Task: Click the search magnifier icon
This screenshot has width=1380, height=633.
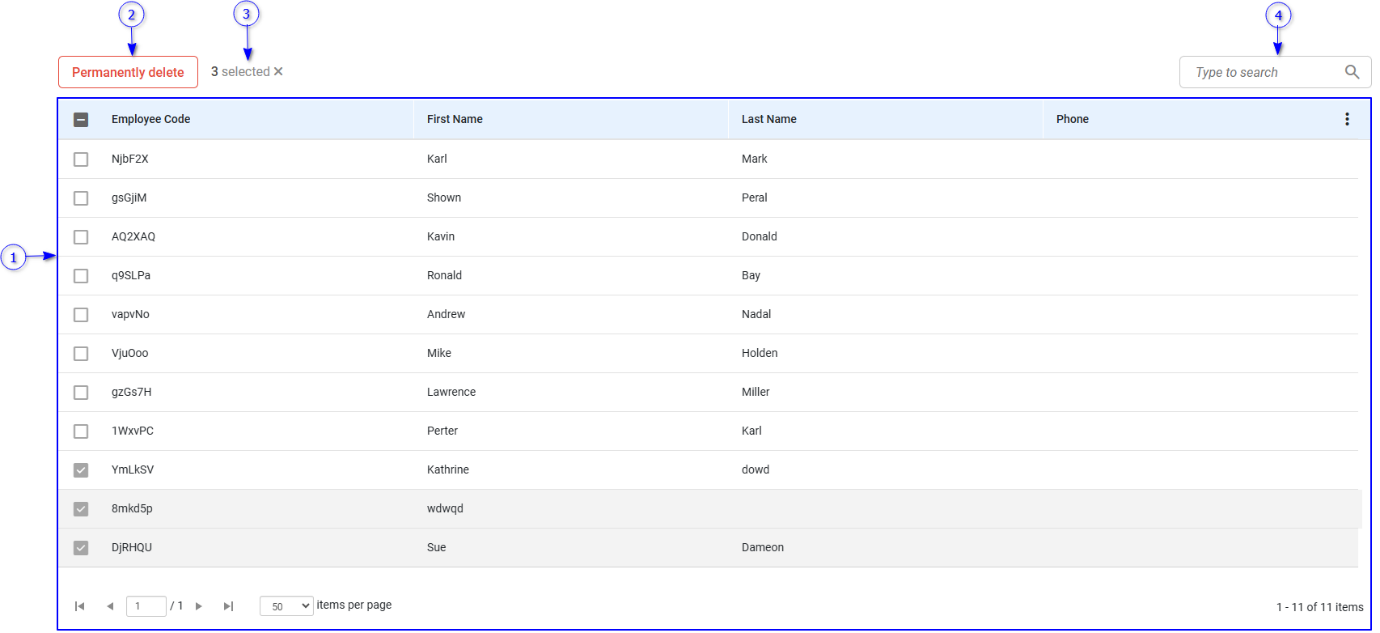Action: tap(1352, 72)
